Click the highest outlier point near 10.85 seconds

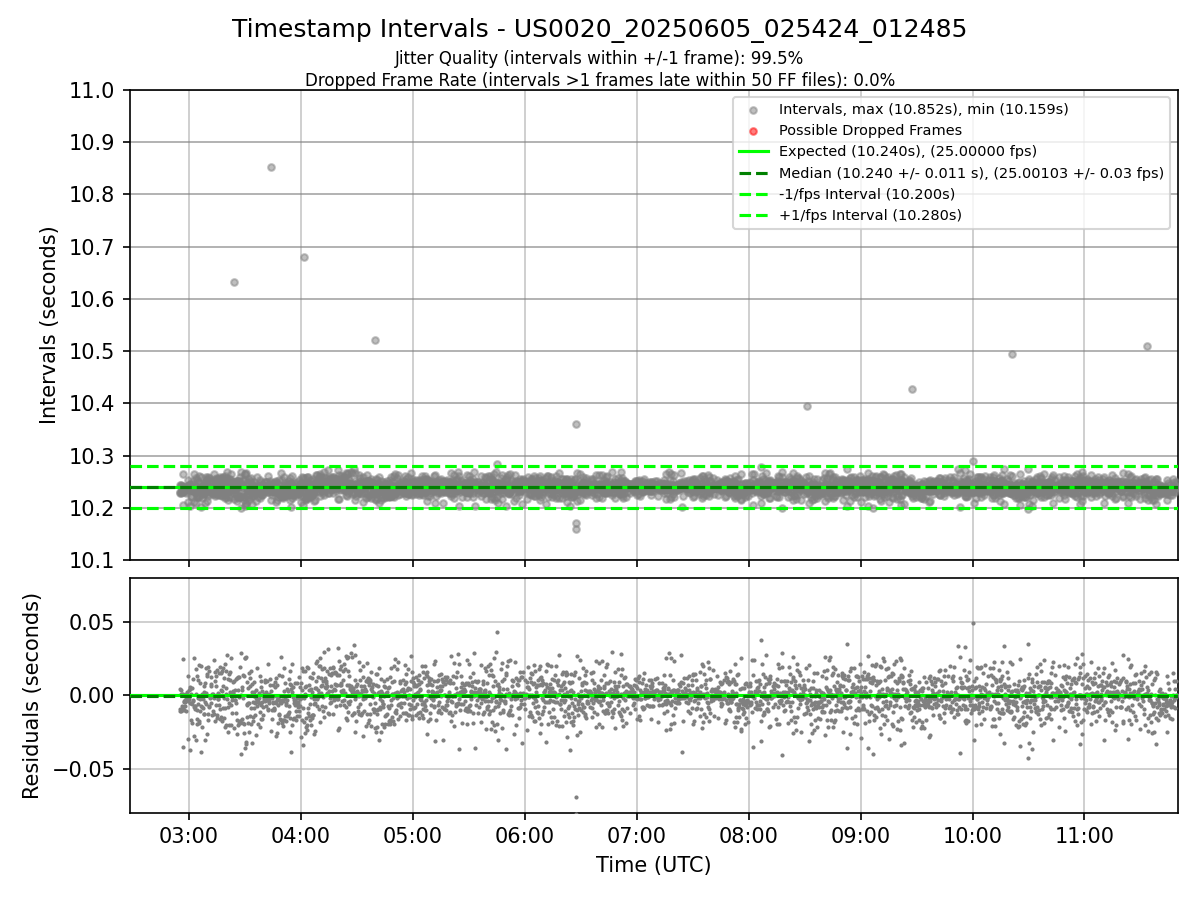[271, 167]
